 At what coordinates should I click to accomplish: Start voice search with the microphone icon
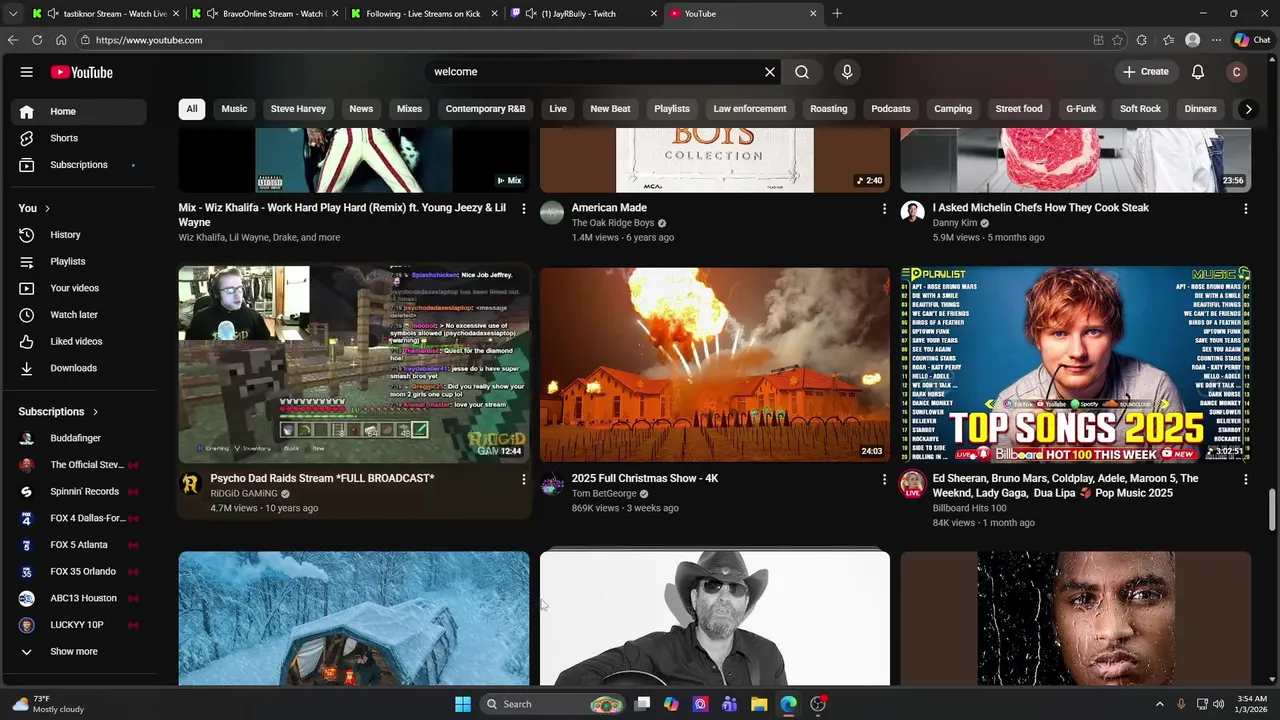pos(847,72)
